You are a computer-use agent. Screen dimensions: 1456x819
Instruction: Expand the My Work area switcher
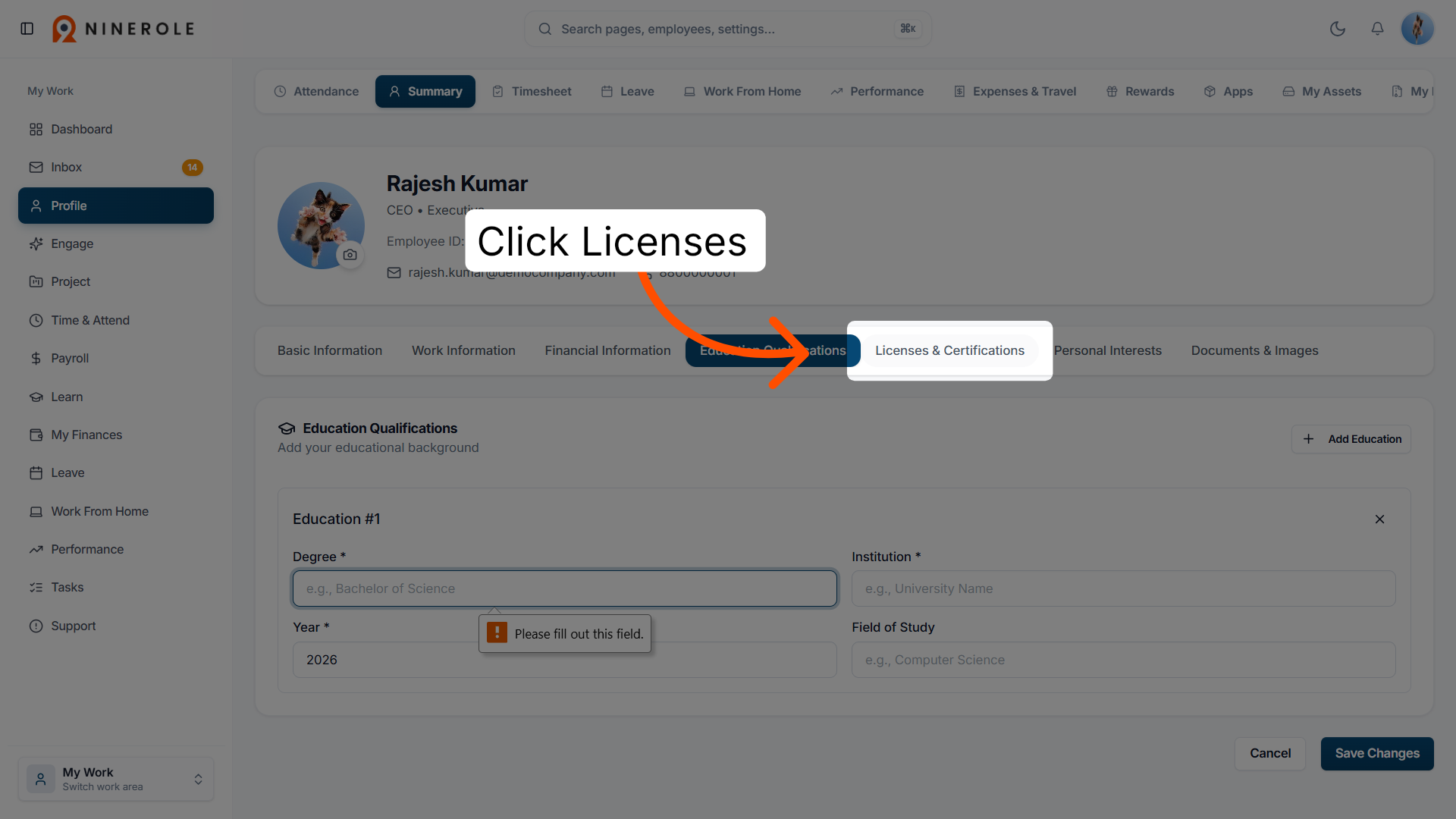click(x=116, y=779)
